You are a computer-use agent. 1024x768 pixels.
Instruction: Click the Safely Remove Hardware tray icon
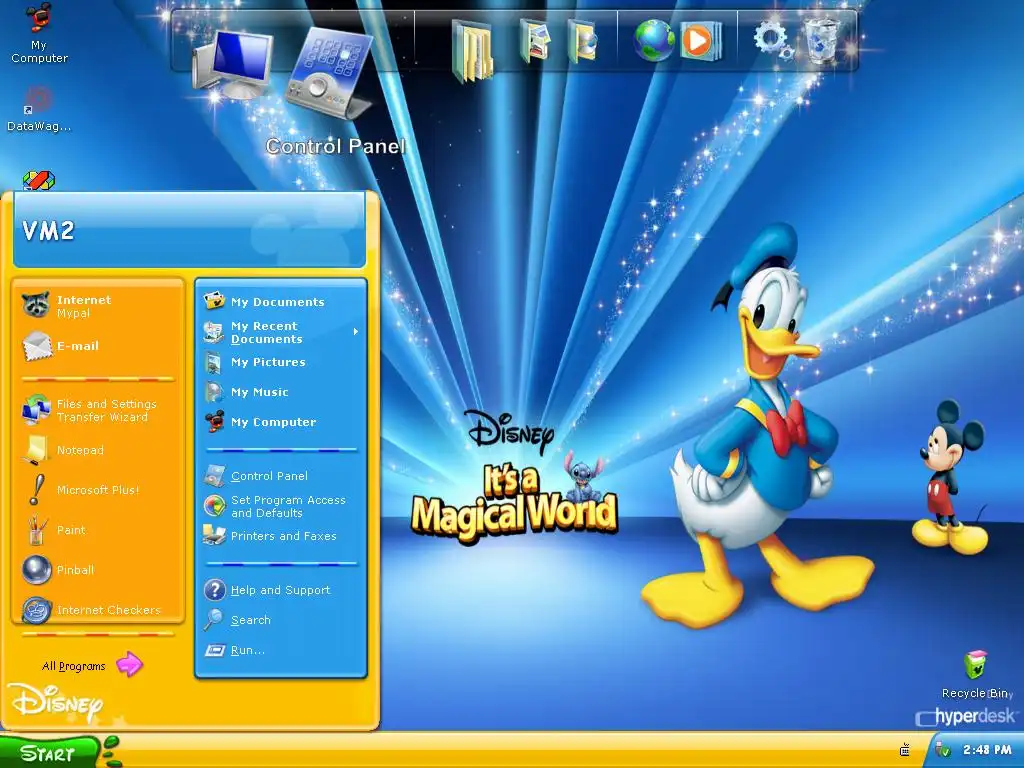coord(941,750)
